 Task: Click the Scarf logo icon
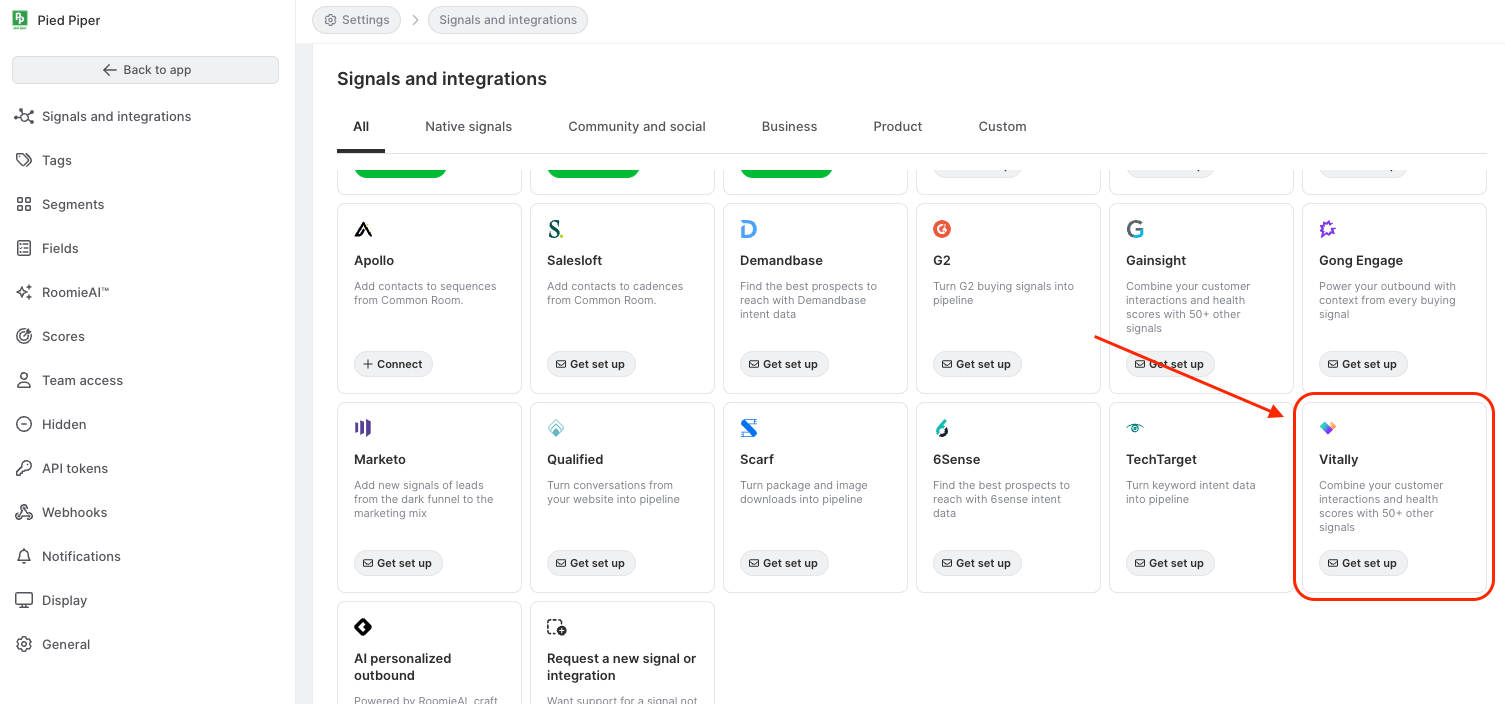pyautogui.click(x=749, y=428)
